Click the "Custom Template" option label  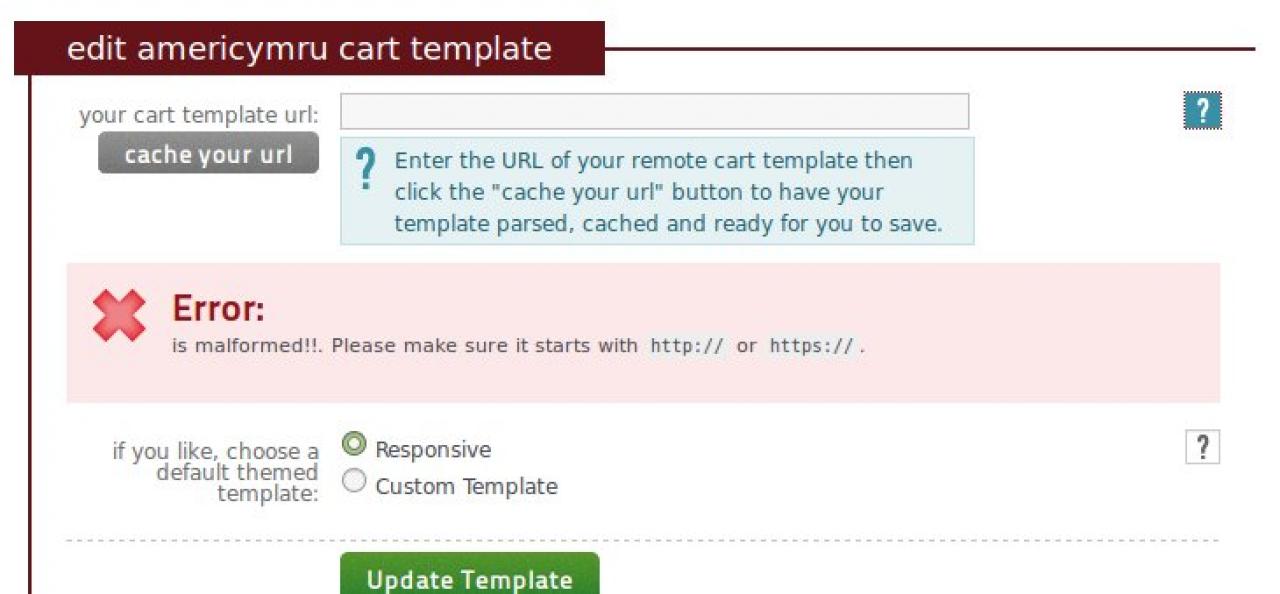pos(466,487)
